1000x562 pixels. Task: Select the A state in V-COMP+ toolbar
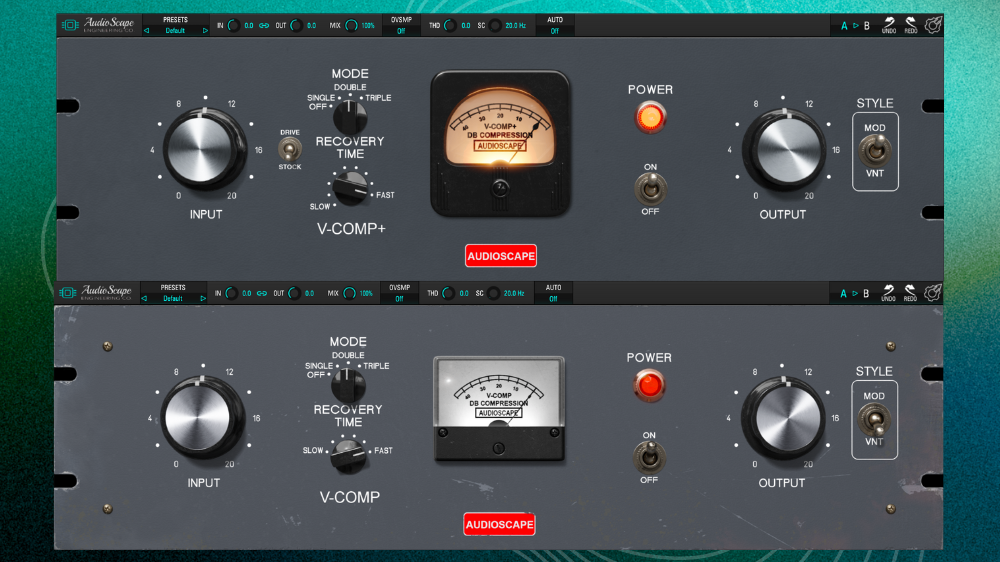click(x=844, y=26)
